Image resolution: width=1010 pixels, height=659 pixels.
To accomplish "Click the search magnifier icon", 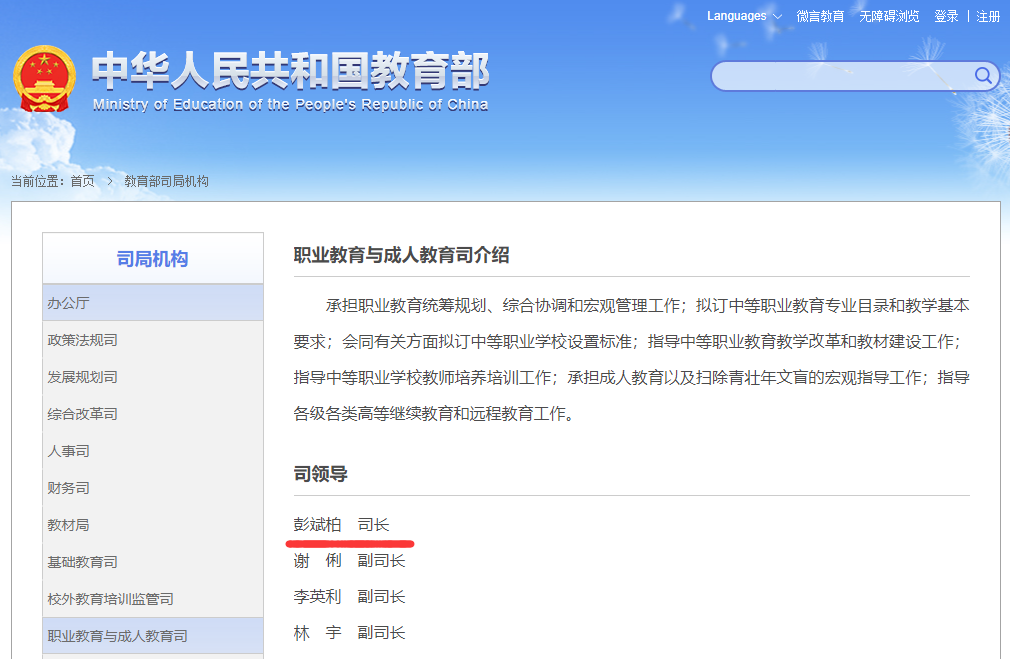I will [983, 76].
